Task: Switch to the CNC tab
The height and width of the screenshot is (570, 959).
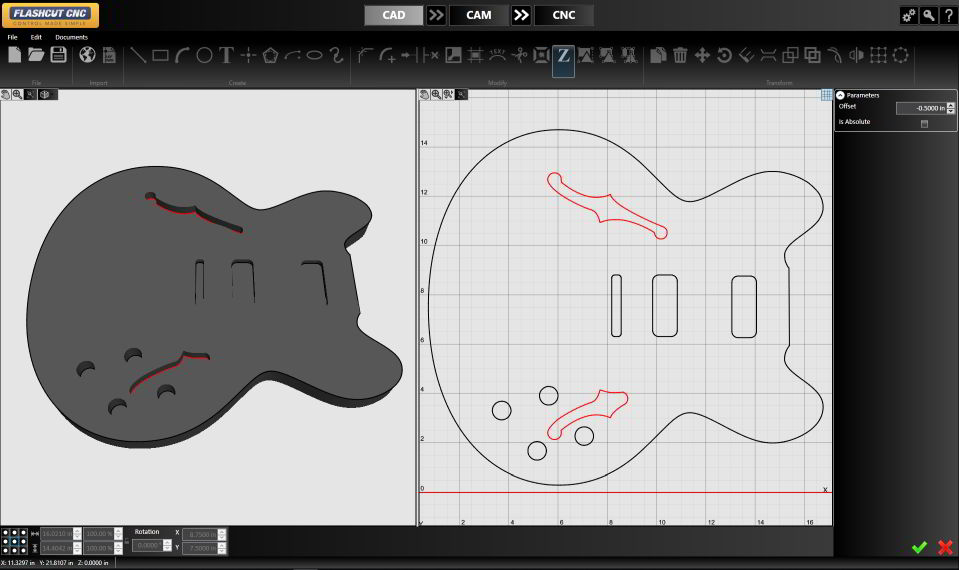Action: [564, 15]
